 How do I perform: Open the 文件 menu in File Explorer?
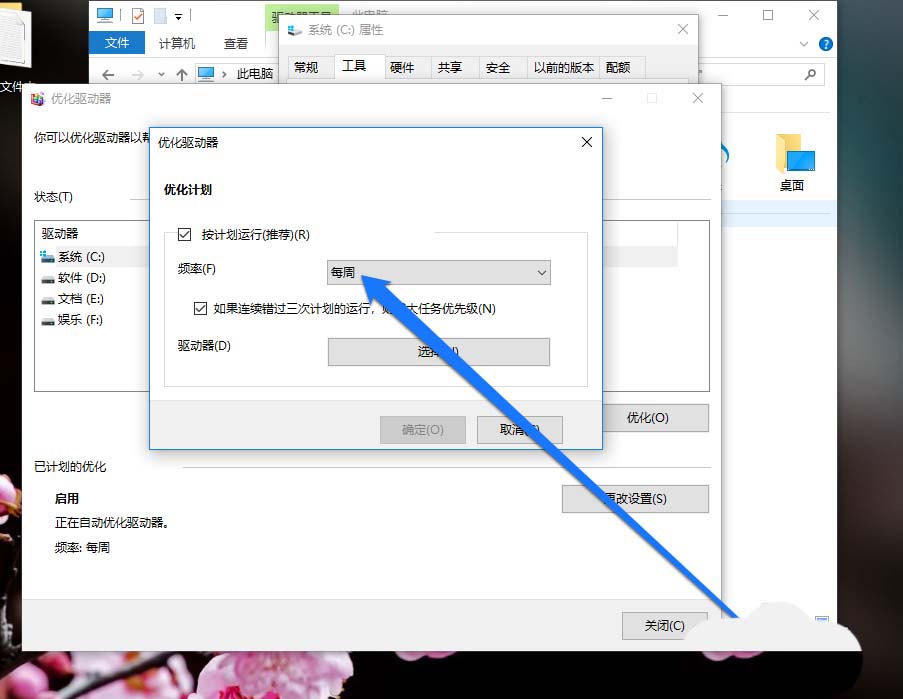[x=117, y=43]
